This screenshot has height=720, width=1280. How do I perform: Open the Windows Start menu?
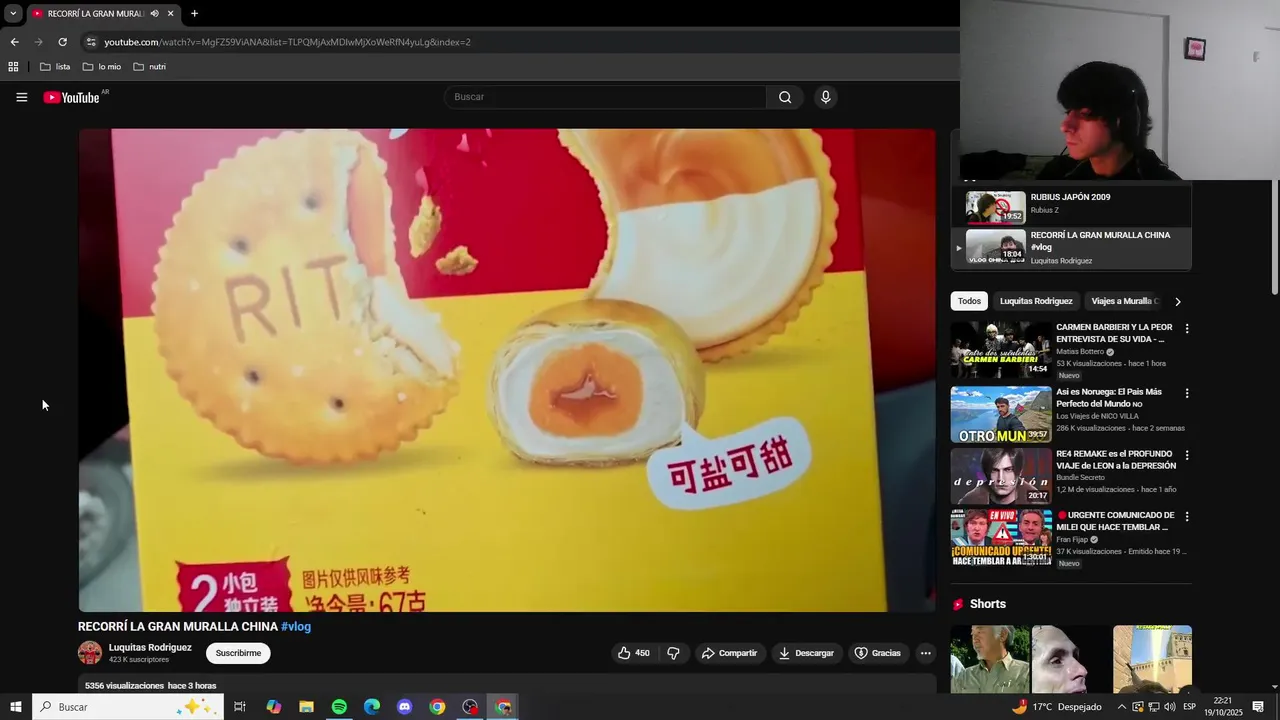(x=16, y=707)
